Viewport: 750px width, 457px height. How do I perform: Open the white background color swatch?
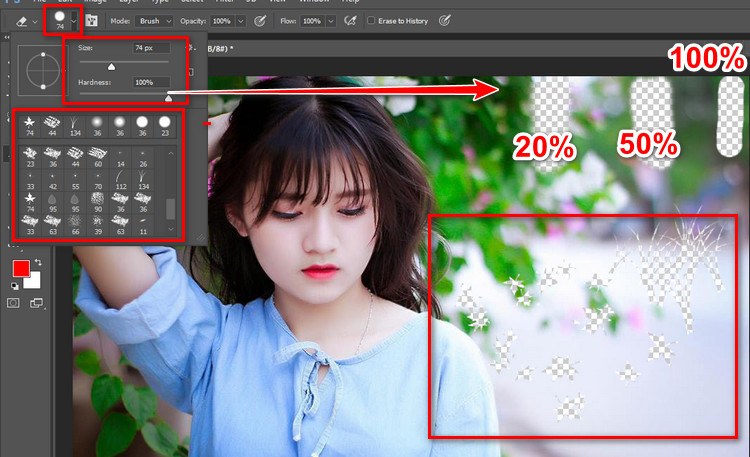tap(33, 280)
